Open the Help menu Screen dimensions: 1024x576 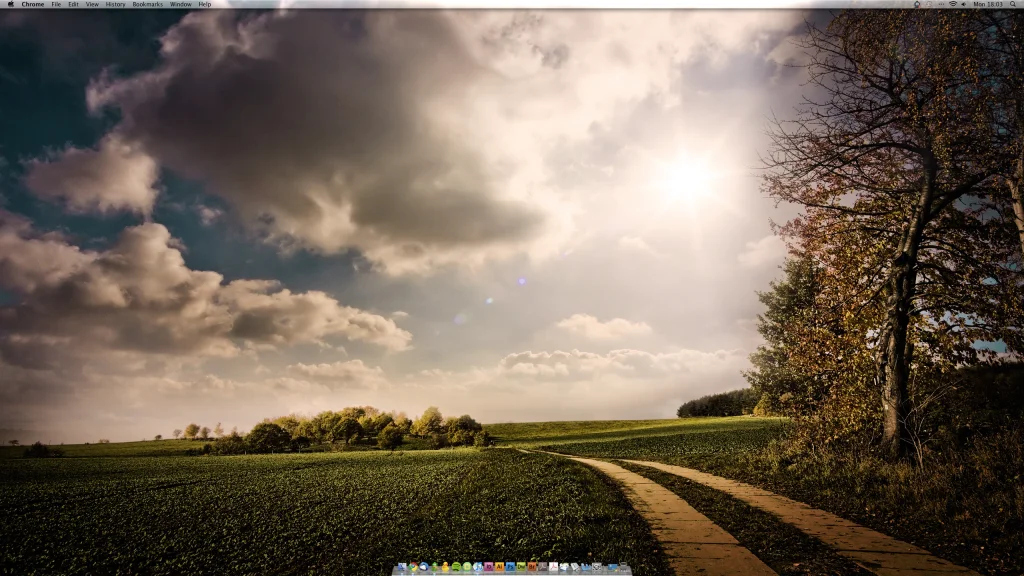pyautogui.click(x=204, y=4)
